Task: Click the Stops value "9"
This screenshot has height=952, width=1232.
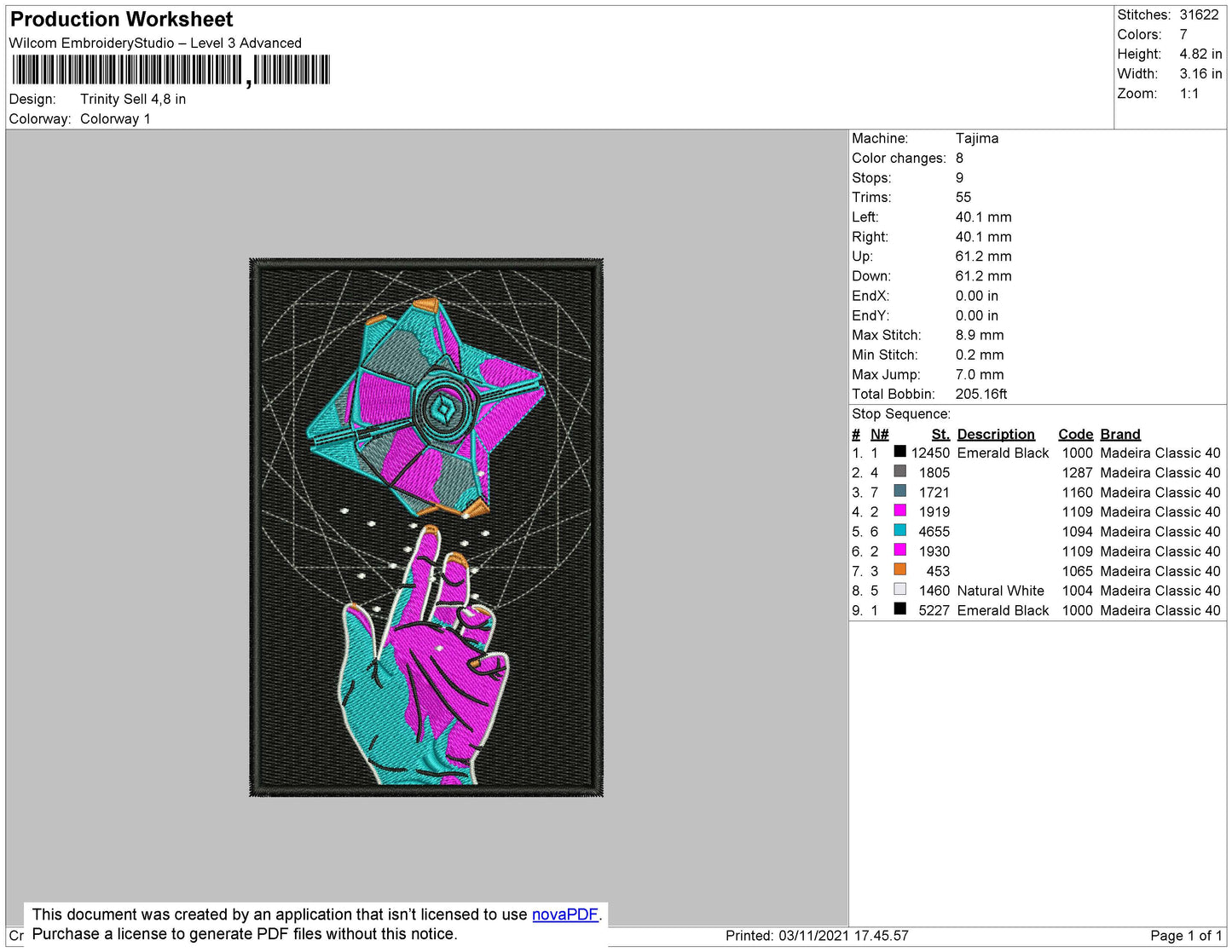Action: click(x=960, y=177)
